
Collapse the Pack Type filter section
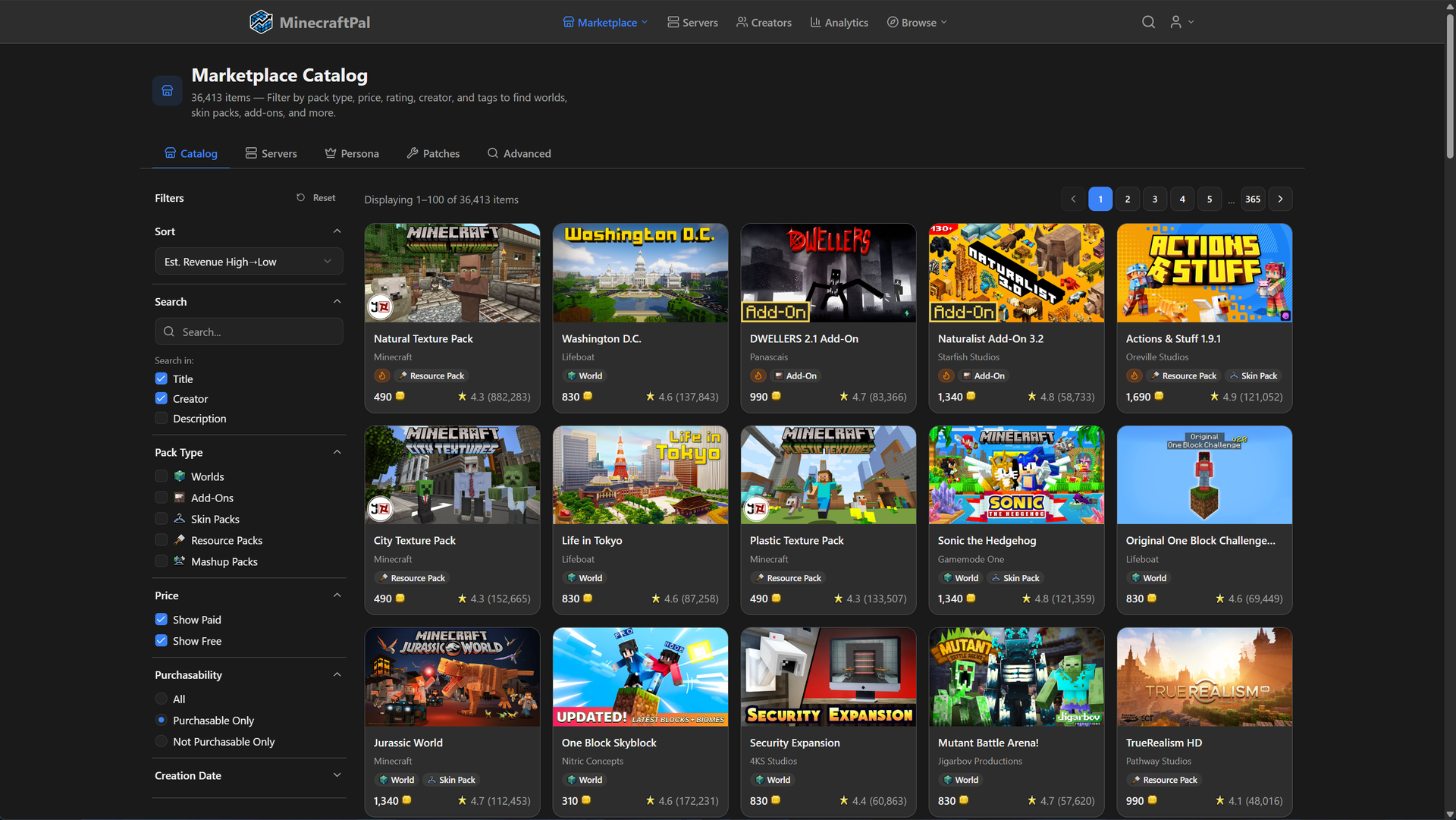337,451
